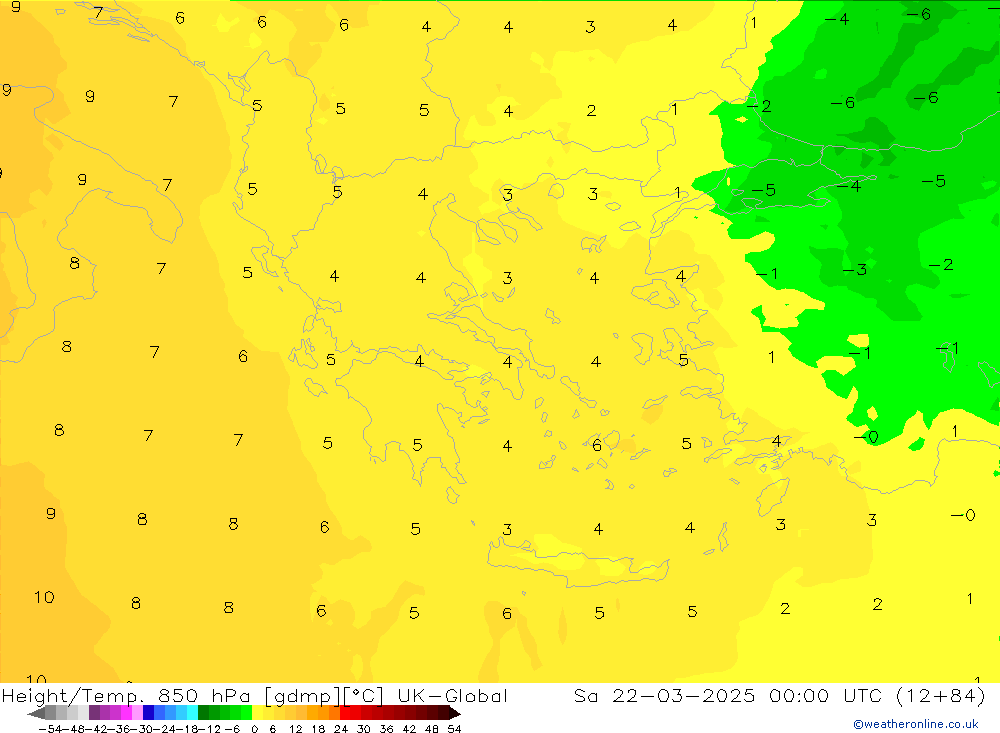
Task: Click the dark blue swatch above the -30 label
Action: (x=149, y=713)
